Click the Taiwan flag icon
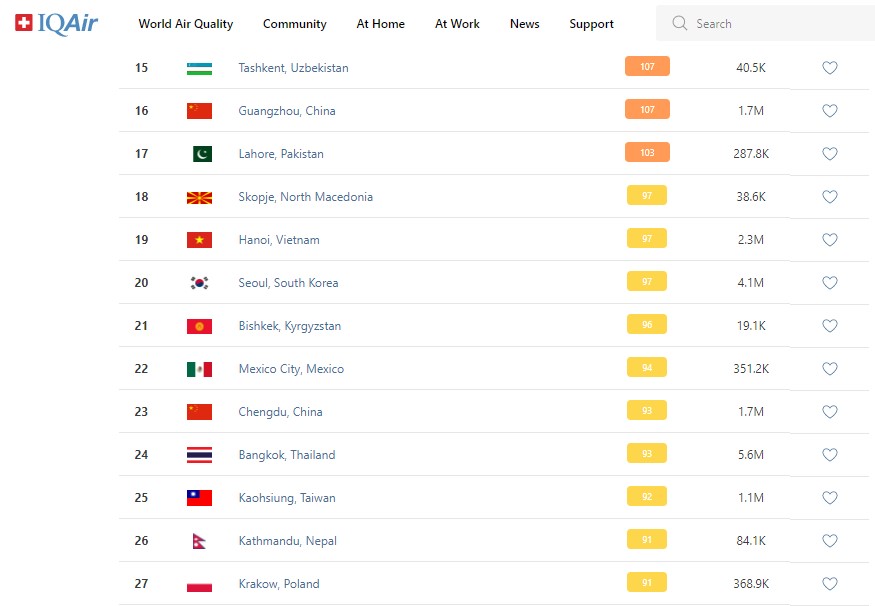This screenshot has width=875, height=606. 199,498
